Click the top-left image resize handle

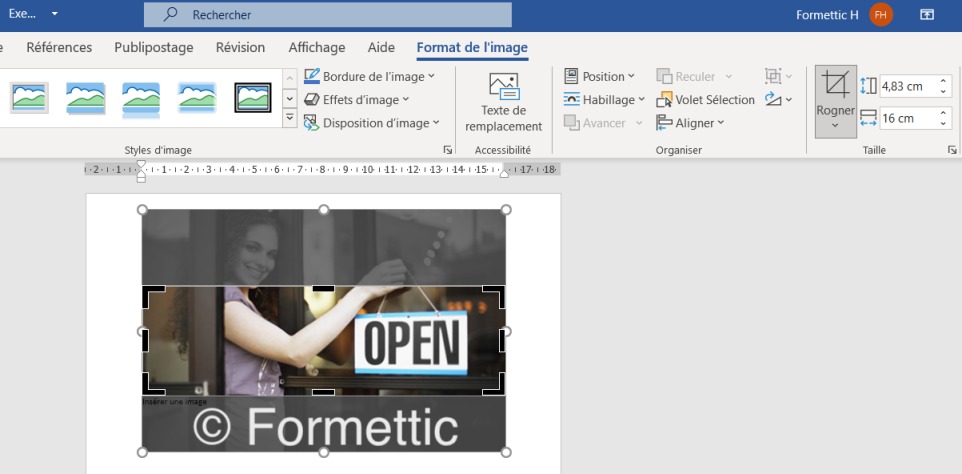[142, 210]
